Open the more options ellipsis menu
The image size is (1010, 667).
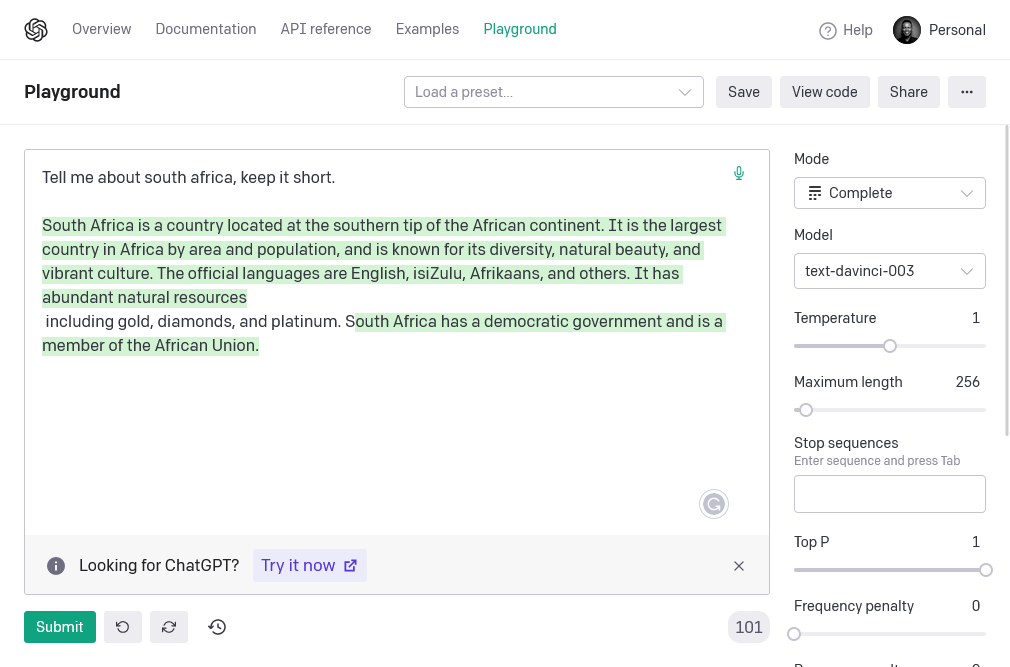point(966,91)
